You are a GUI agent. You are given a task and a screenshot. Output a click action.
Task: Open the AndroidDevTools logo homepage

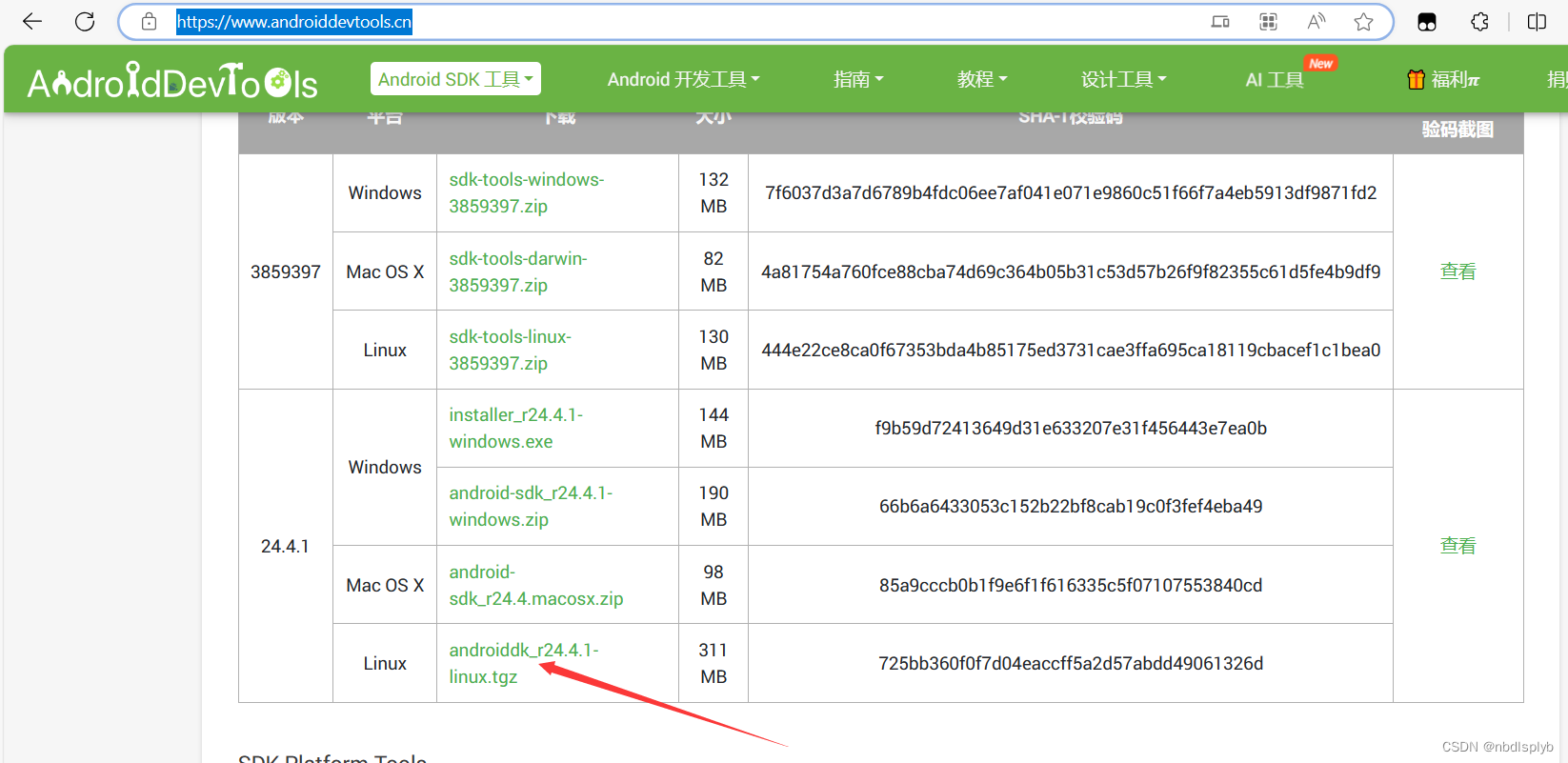click(x=172, y=81)
